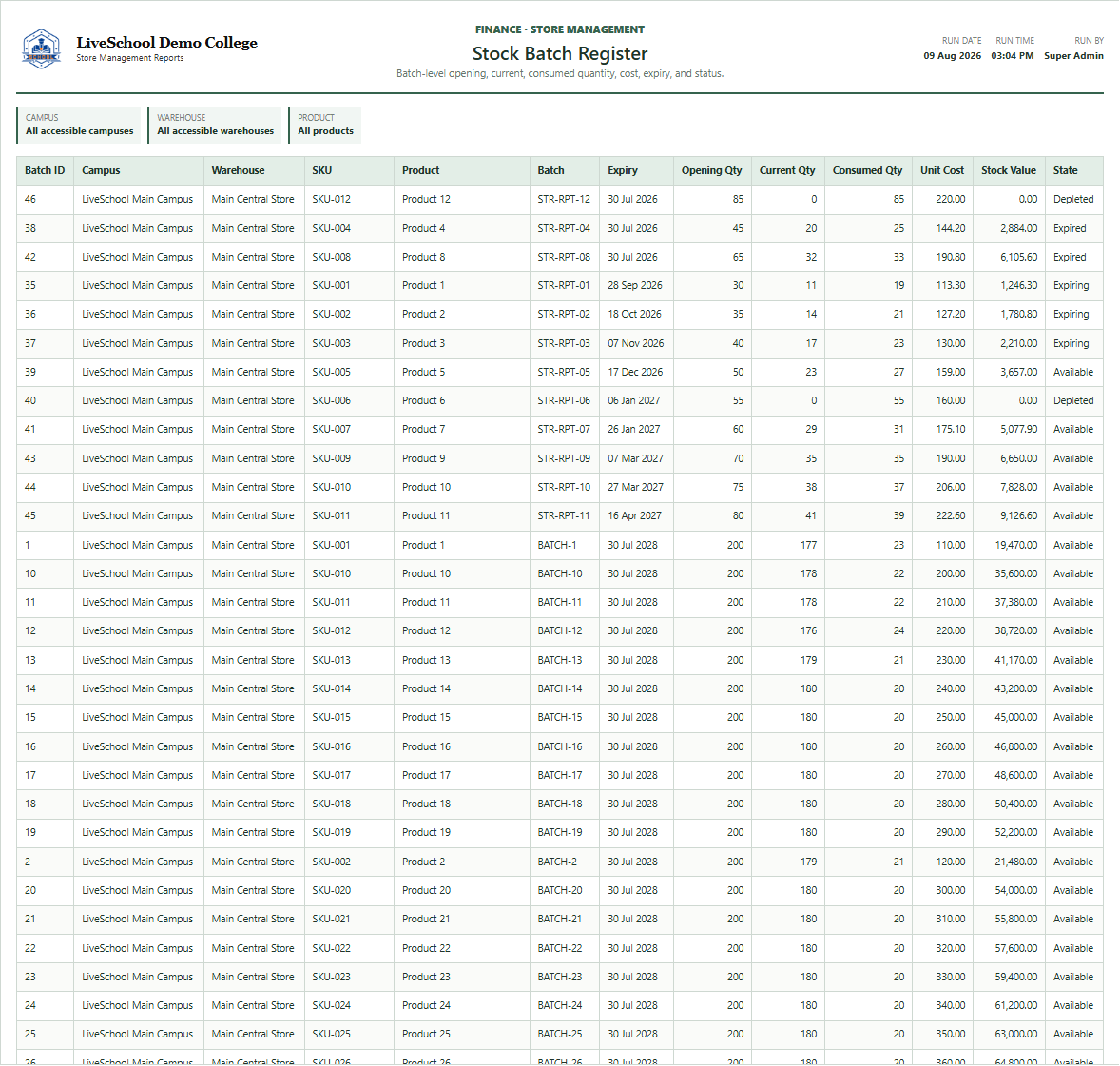Click the Super Admin run-by label
This screenshot has height=1066, width=1120.
click(1073, 56)
